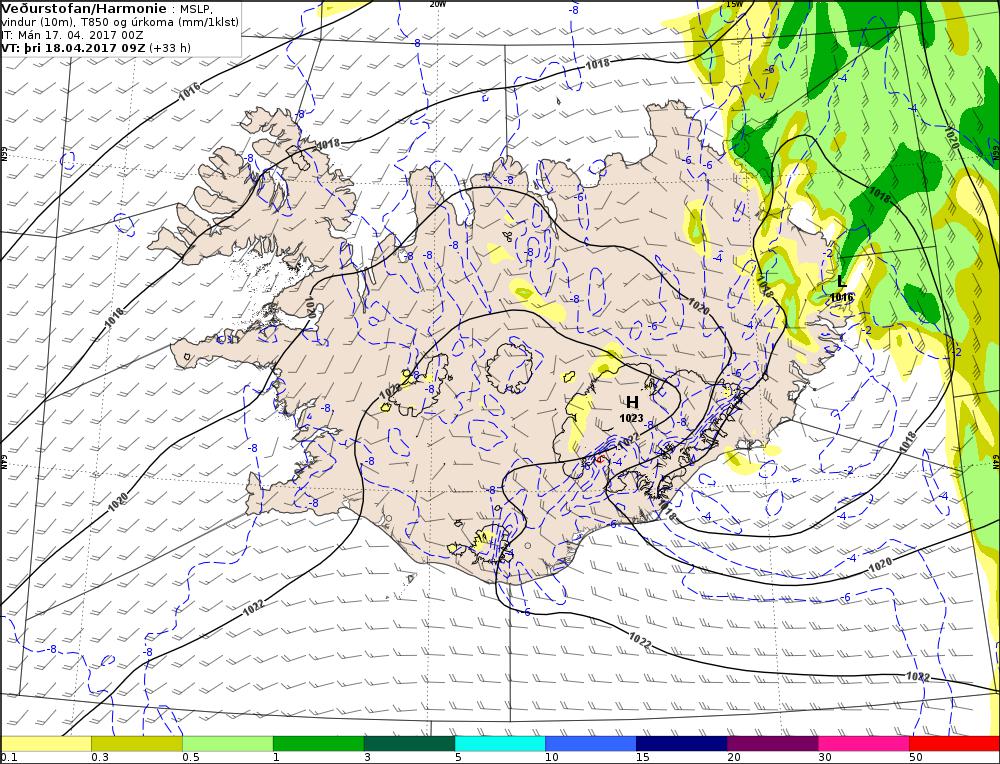Click the '15W' longitude label
The width and height of the screenshot is (1000, 764).
(734, 4)
